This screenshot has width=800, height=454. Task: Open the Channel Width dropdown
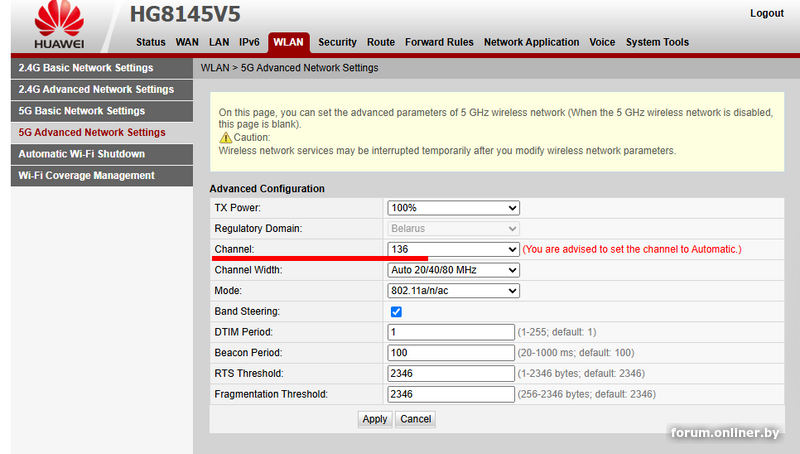point(453,270)
